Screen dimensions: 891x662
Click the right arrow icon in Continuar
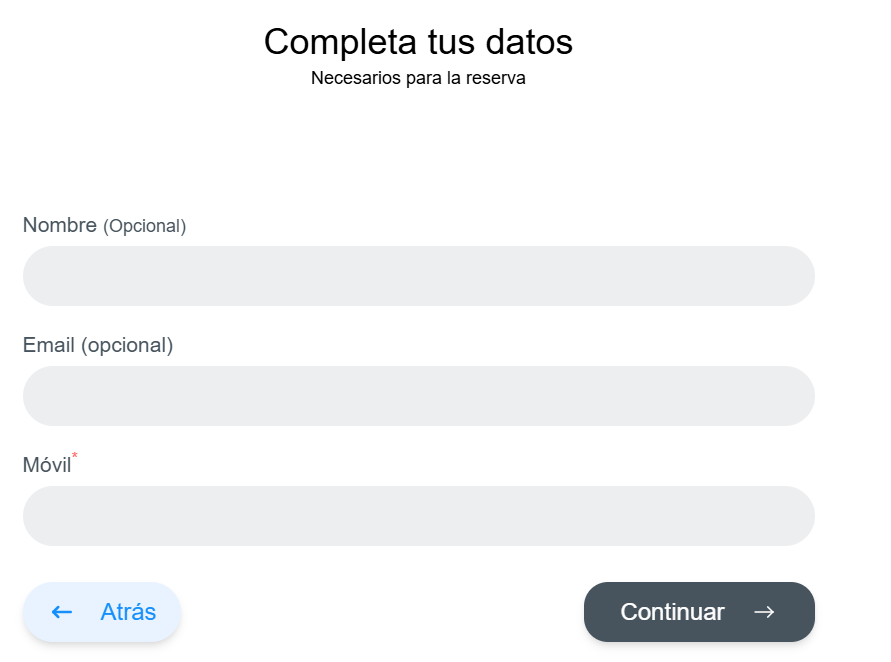(764, 612)
